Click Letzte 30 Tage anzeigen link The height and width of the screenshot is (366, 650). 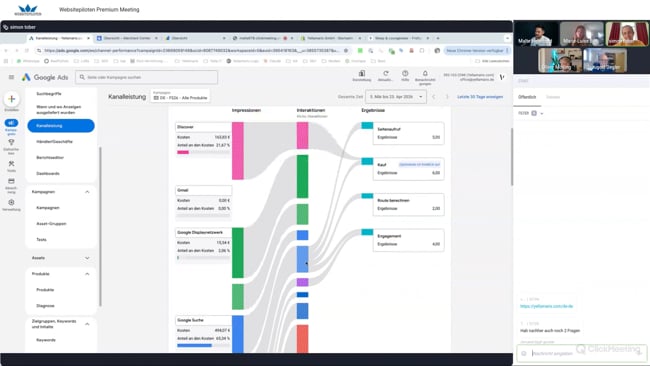tap(480, 97)
